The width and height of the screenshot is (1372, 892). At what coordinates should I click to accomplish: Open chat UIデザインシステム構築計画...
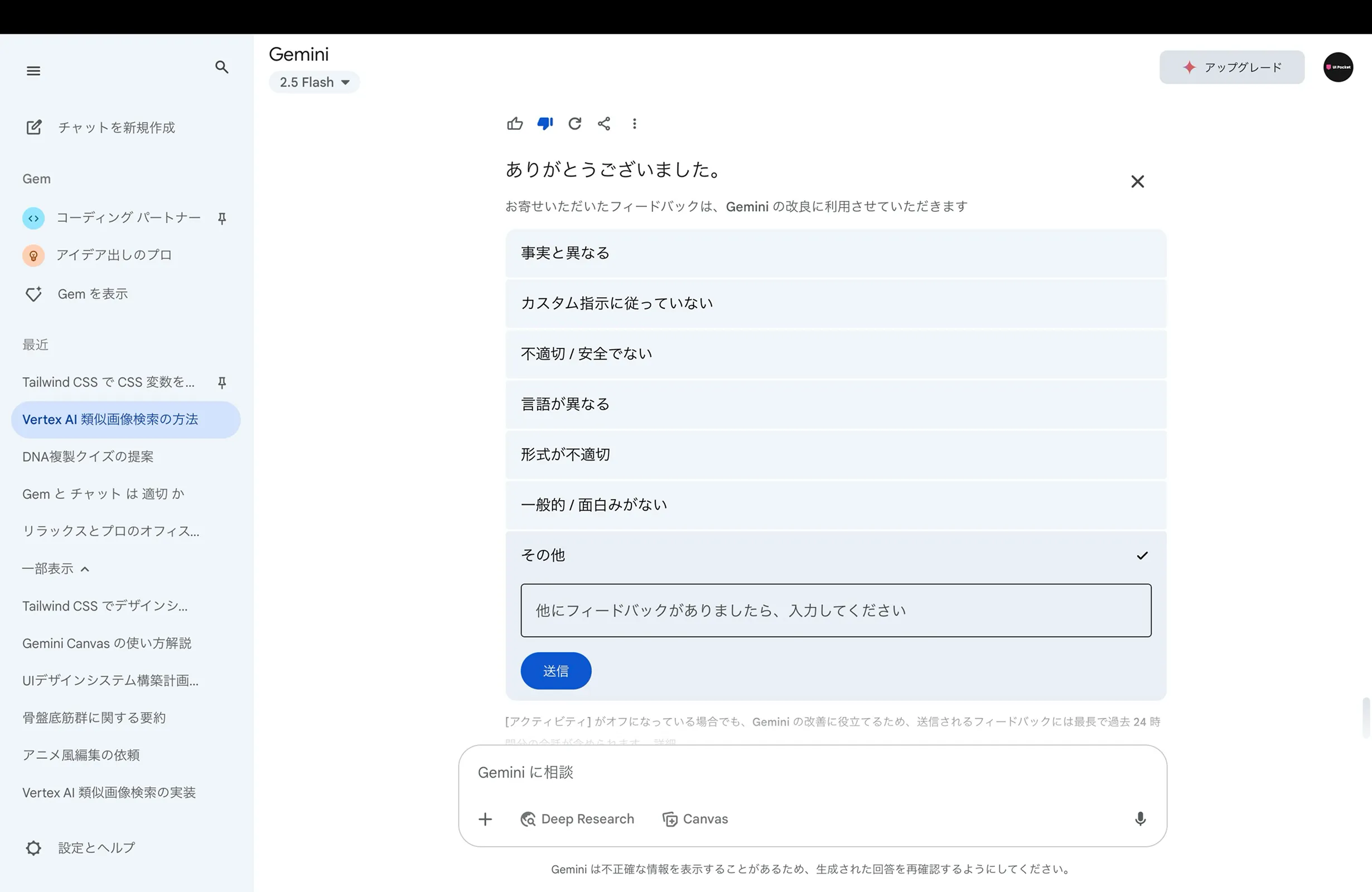[x=110, y=681]
